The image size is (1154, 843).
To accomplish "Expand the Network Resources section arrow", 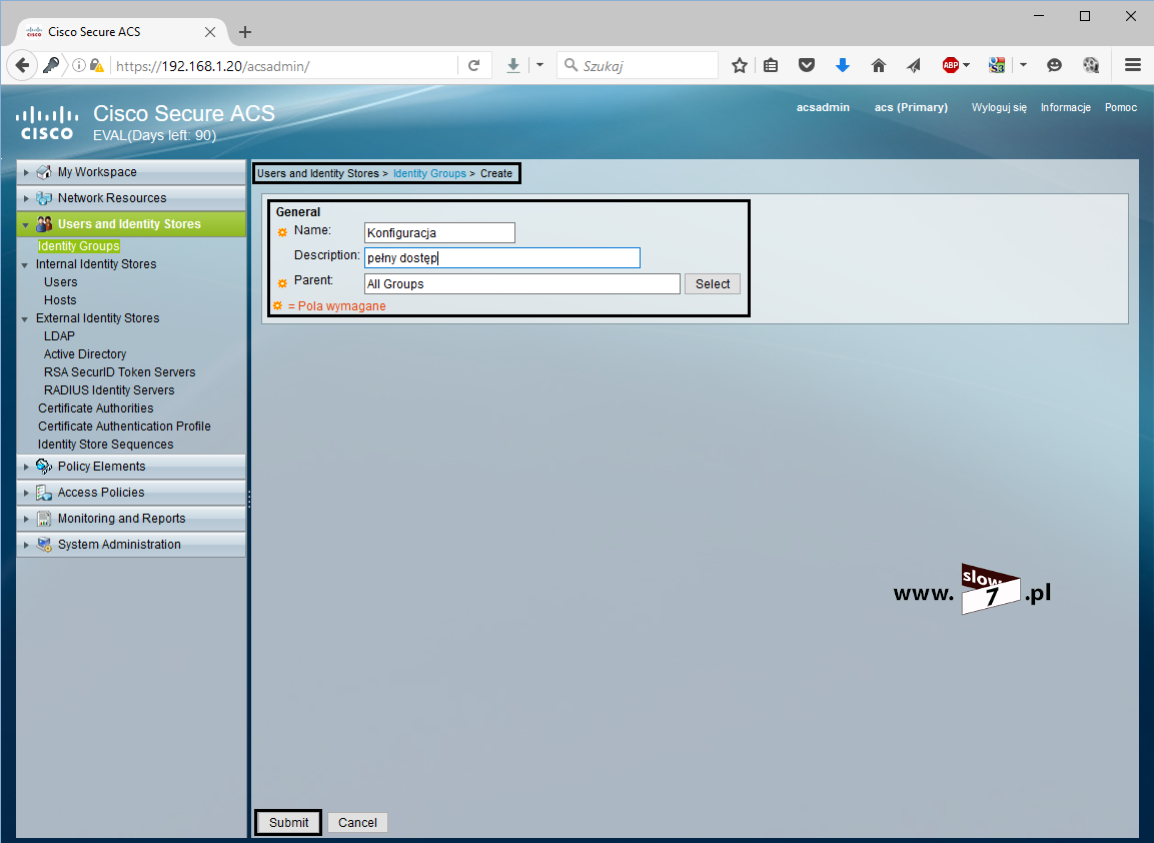I will point(26,198).
